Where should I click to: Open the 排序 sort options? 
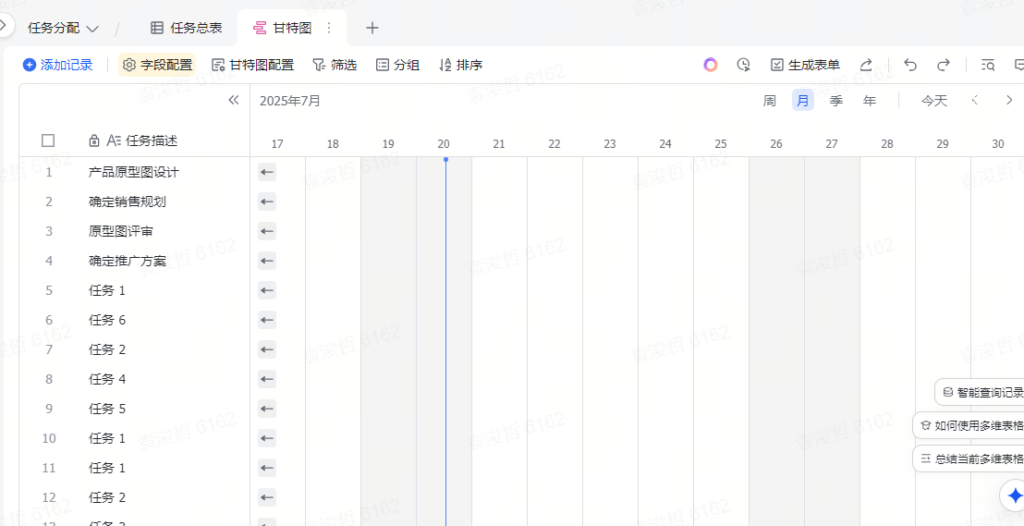point(461,65)
